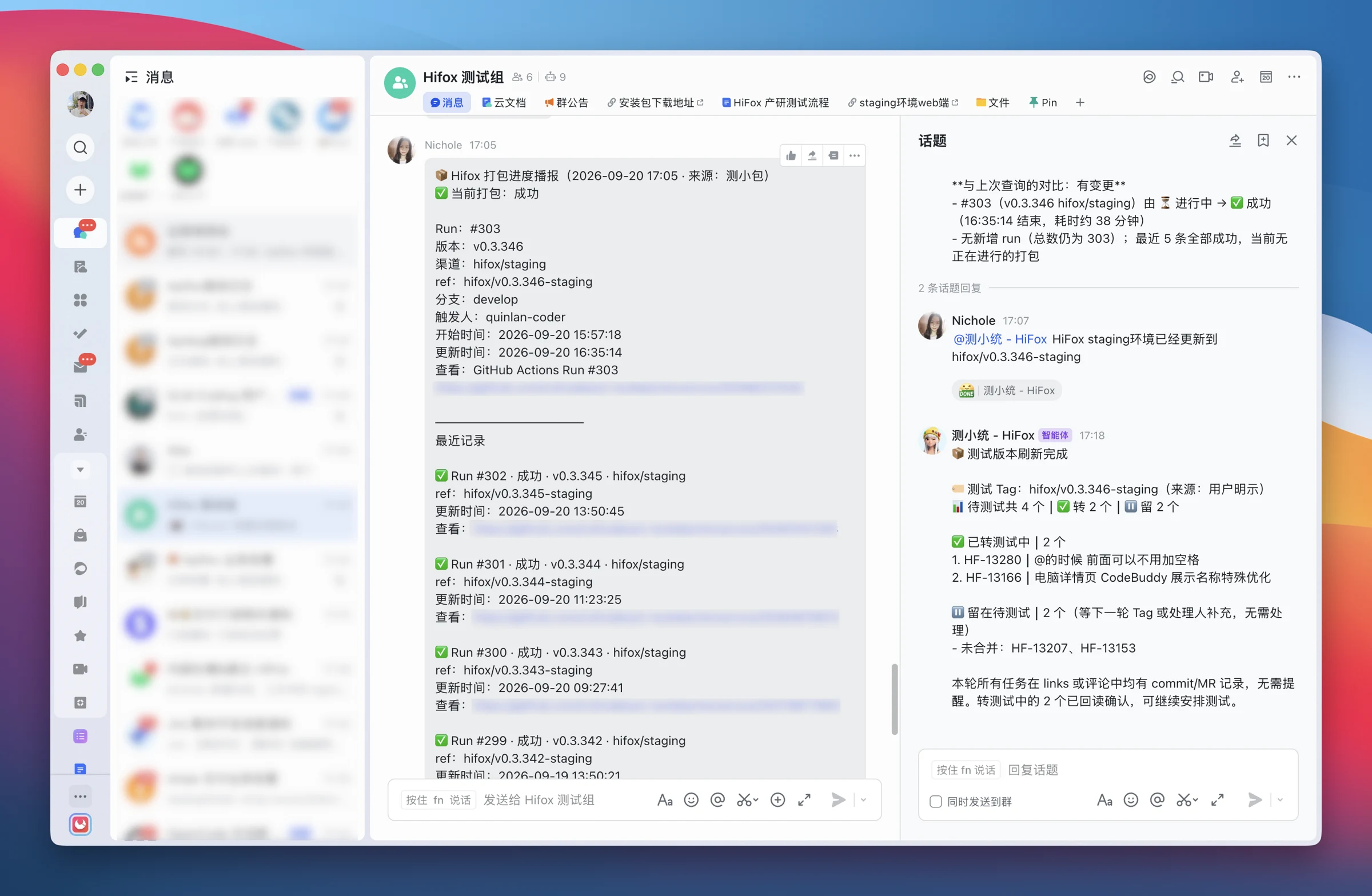Expand the send options arrow in main chat
The width and height of the screenshot is (1372, 896).
click(863, 800)
